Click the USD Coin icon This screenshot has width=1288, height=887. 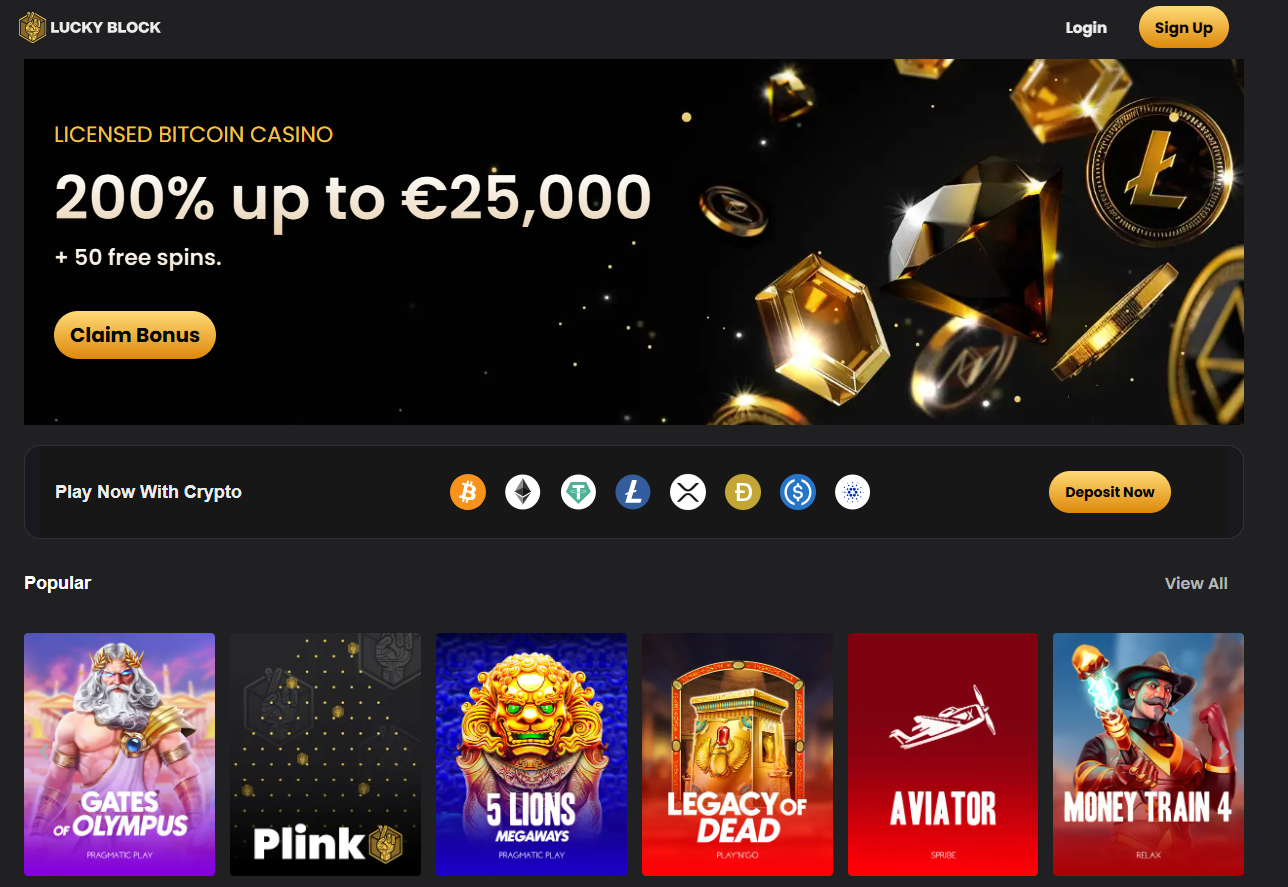pyautogui.click(x=798, y=492)
